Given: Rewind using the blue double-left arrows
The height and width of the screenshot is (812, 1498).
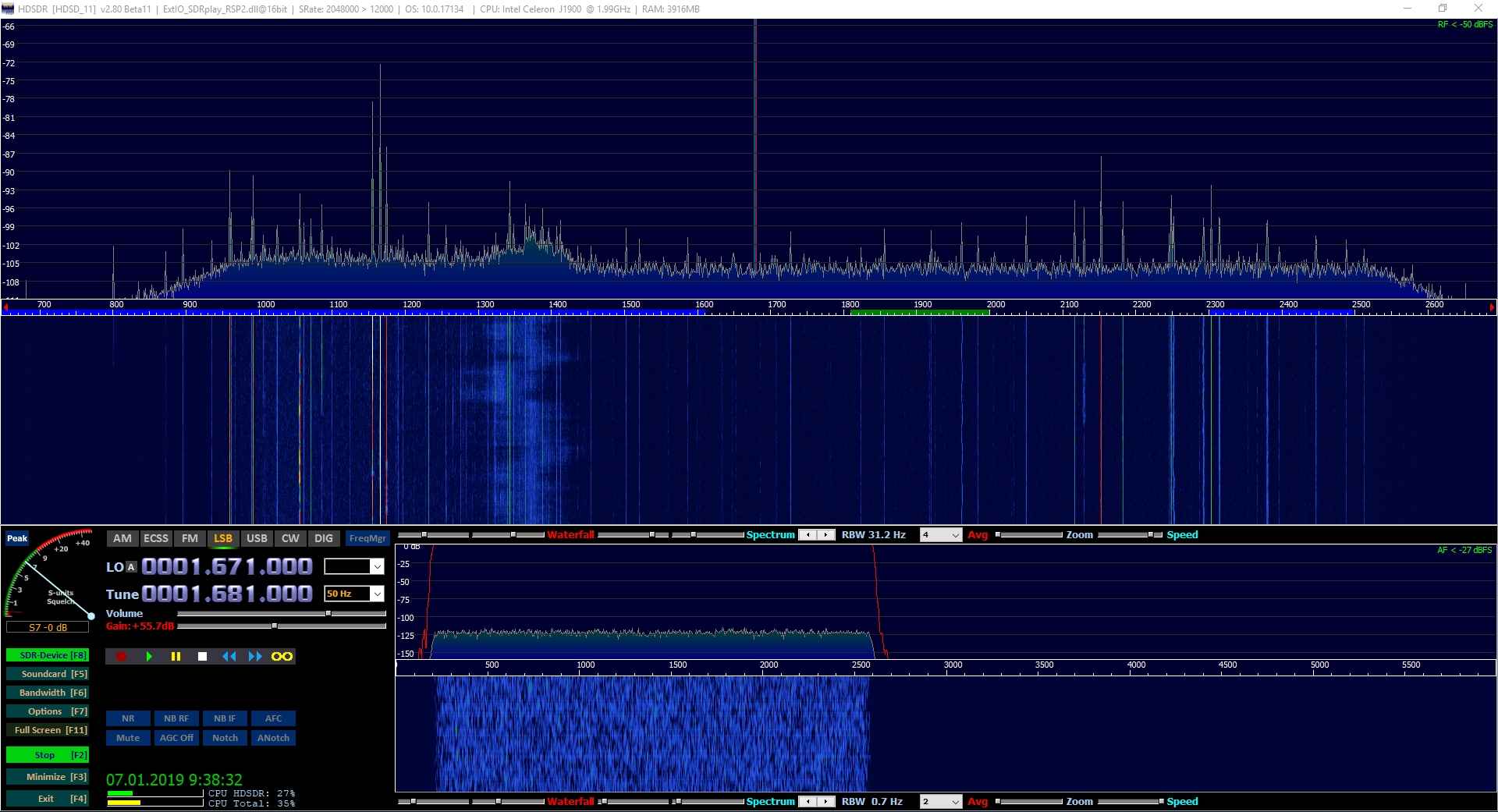Looking at the screenshot, I should pyautogui.click(x=229, y=657).
